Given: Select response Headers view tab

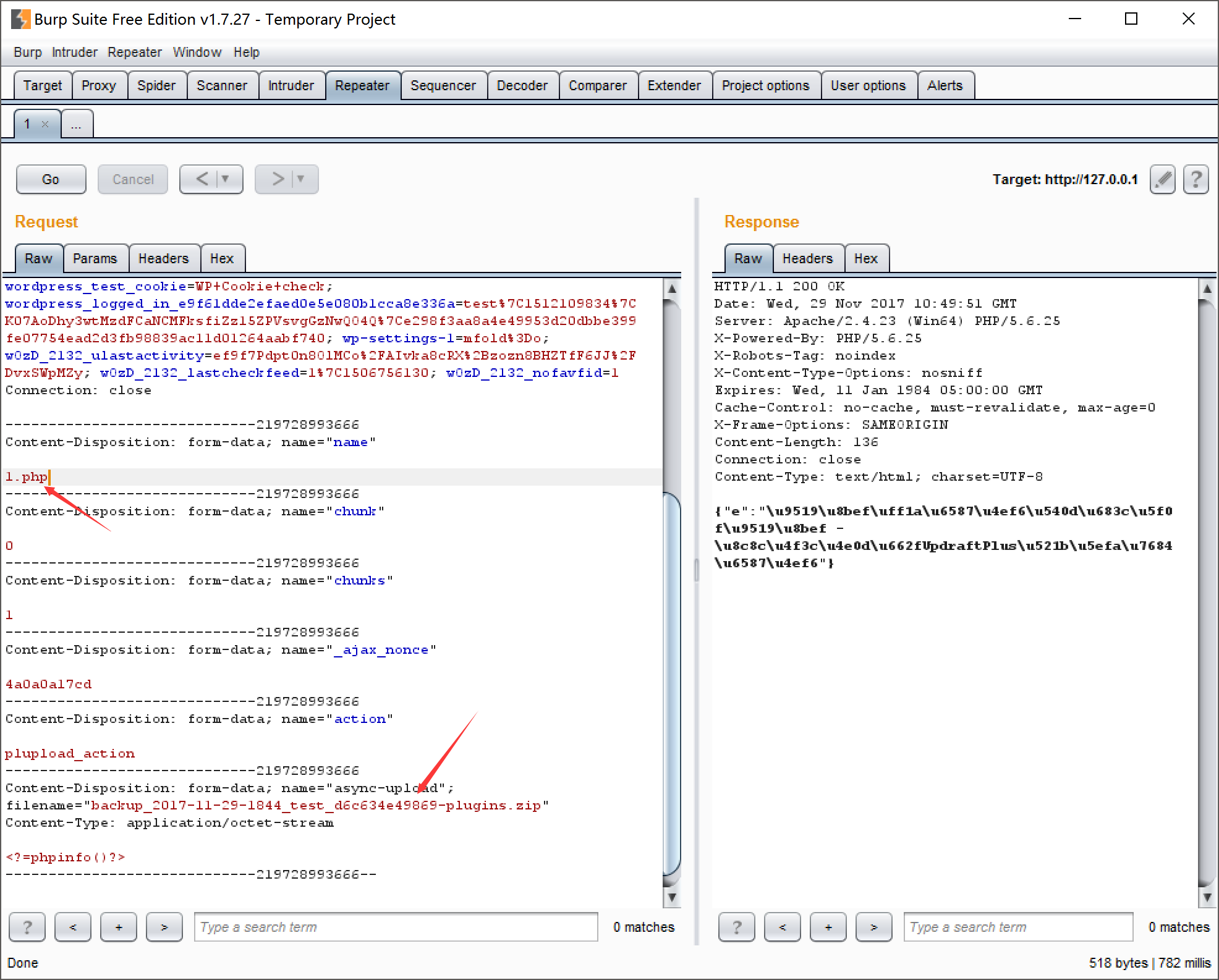Looking at the screenshot, I should [x=808, y=258].
